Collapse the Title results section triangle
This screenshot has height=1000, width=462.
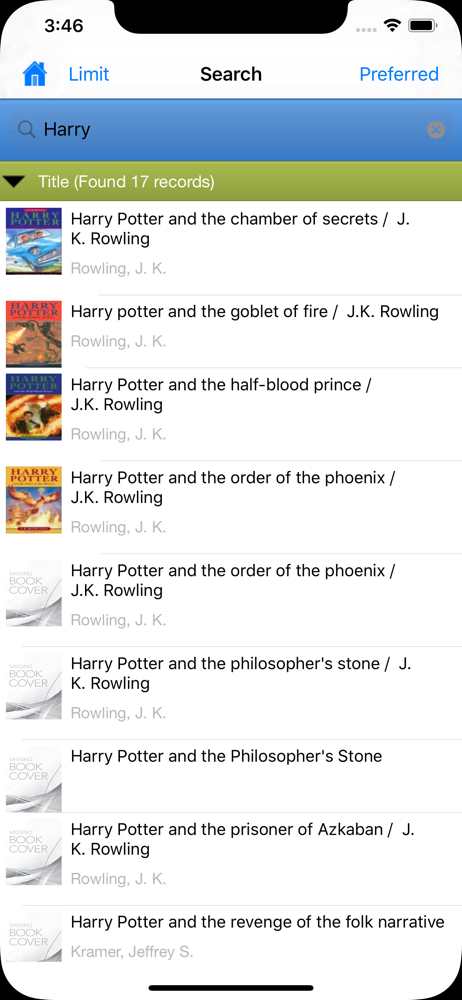point(14,182)
